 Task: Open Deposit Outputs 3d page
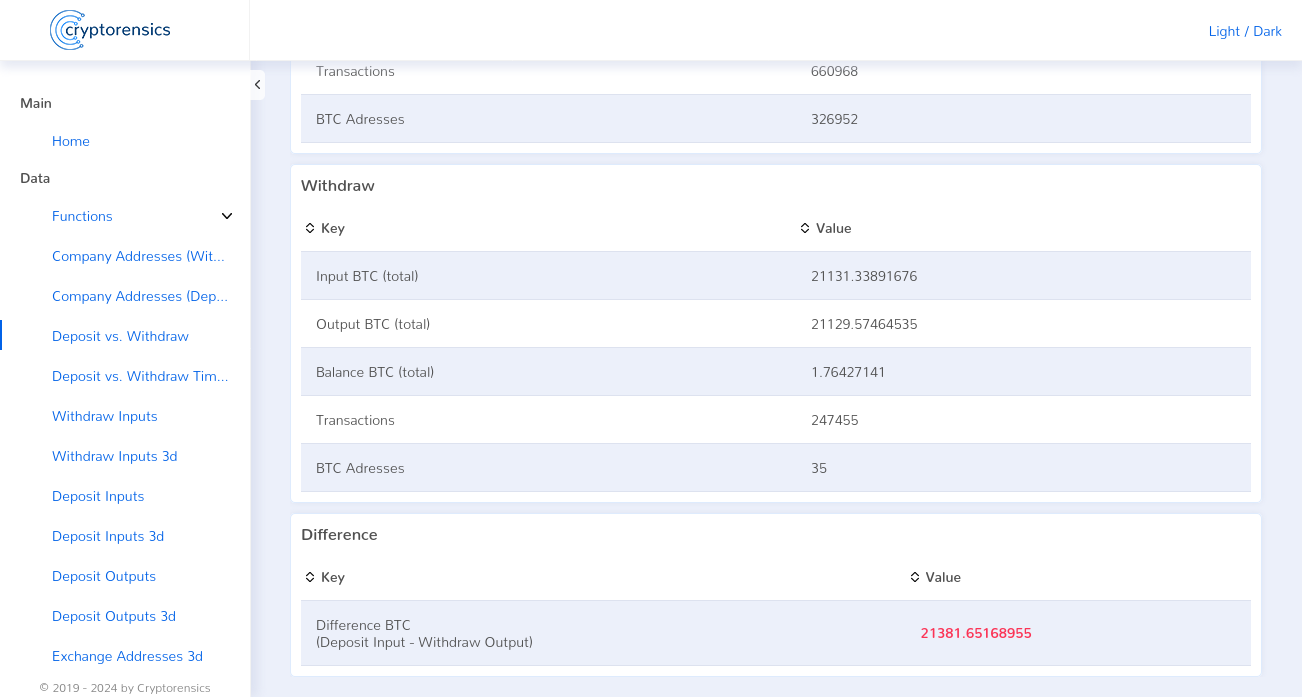coord(114,616)
